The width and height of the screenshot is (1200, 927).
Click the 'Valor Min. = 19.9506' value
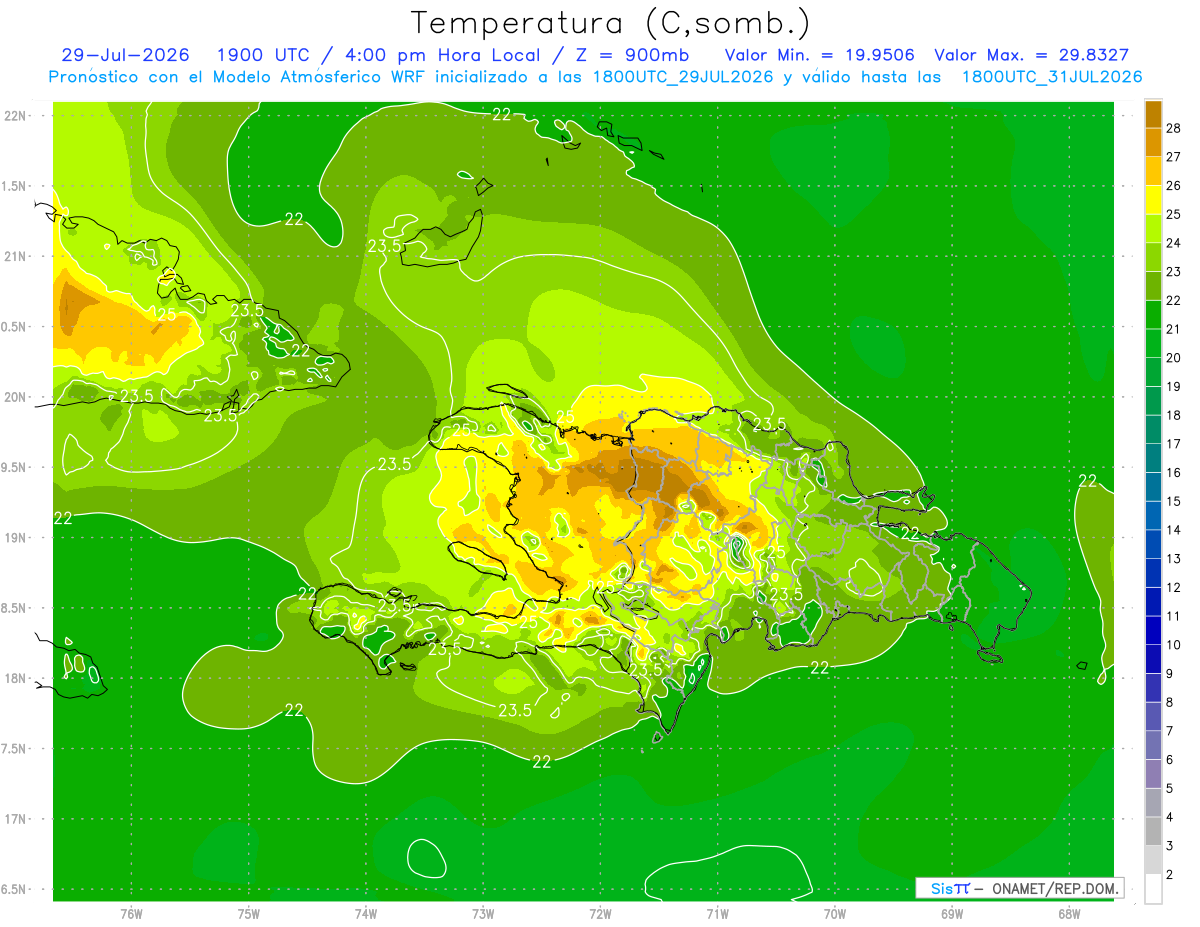tap(820, 55)
